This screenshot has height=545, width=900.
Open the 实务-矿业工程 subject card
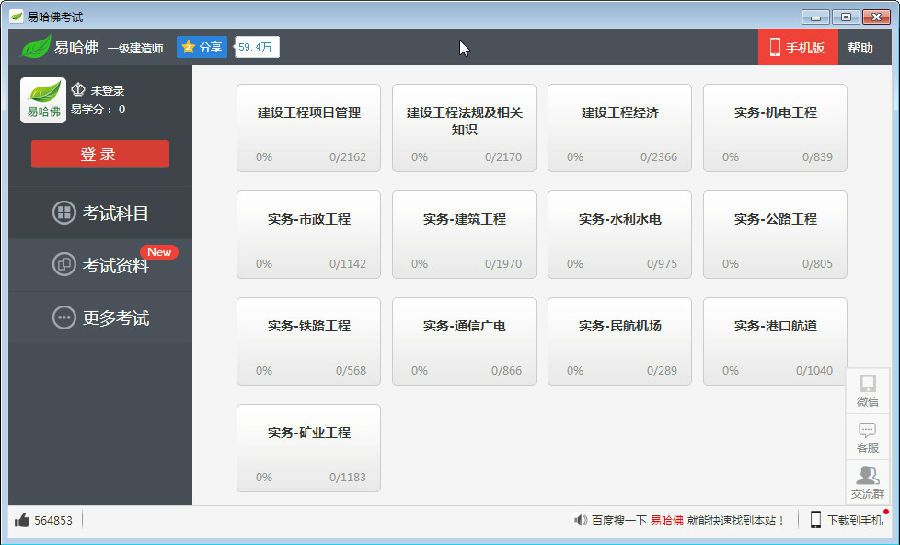(x=309, y=448)
